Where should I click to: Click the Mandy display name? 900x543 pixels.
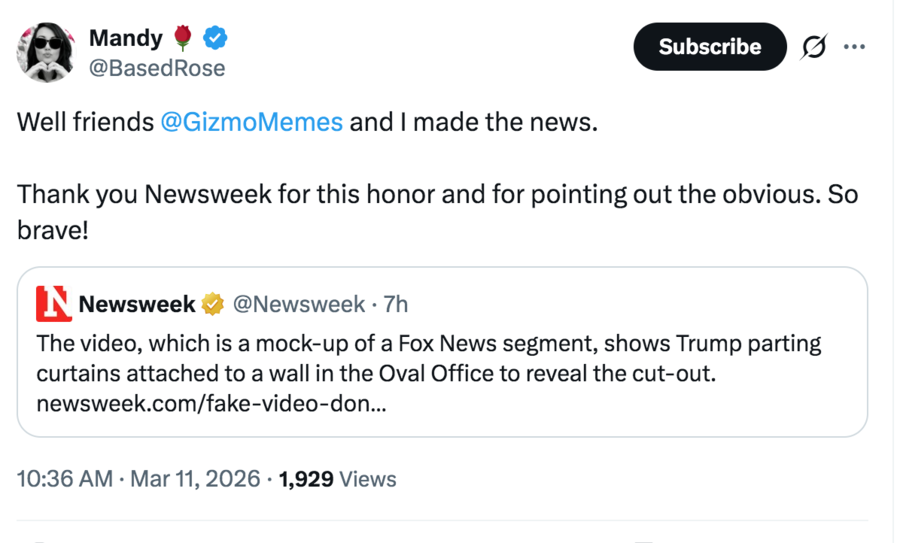coord(125,38)
